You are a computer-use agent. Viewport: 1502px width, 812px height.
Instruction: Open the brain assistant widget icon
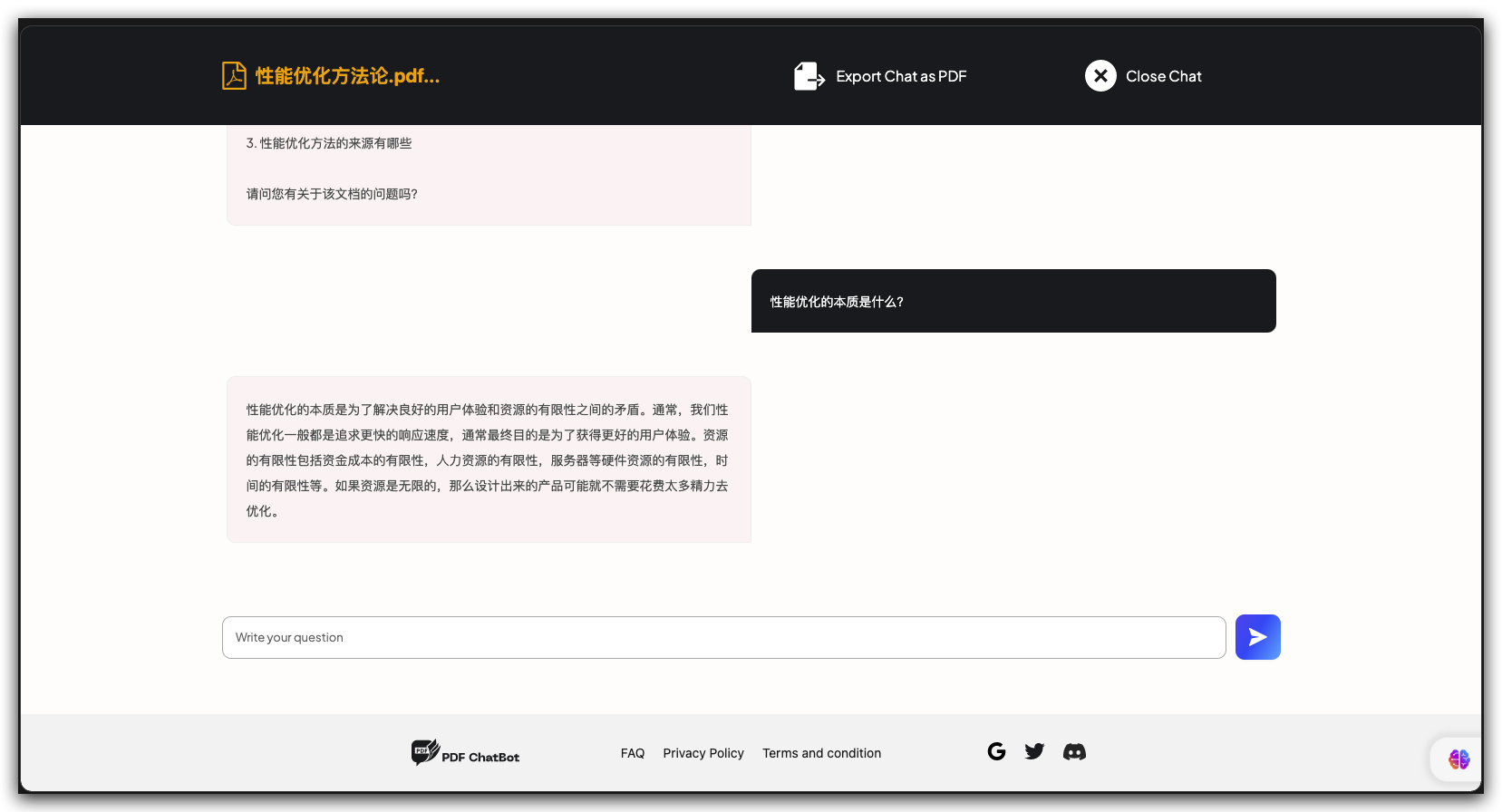coord(1458,759)
